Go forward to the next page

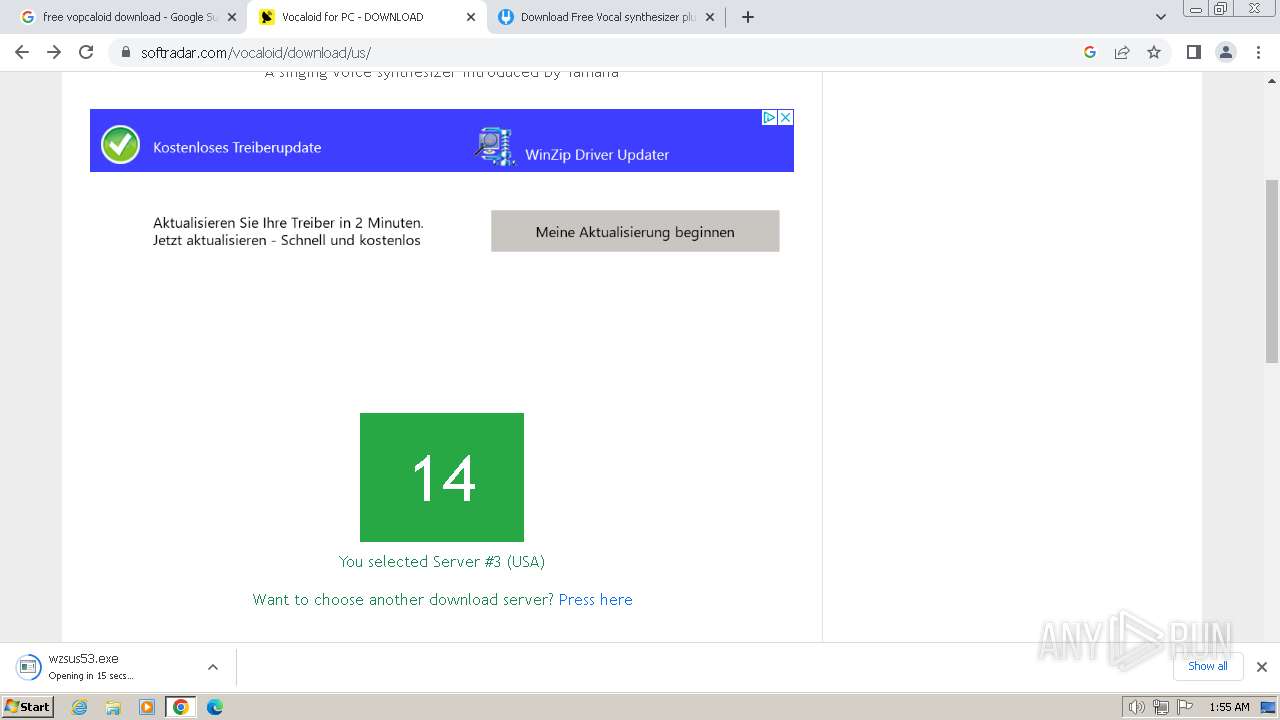click(54, 52)
